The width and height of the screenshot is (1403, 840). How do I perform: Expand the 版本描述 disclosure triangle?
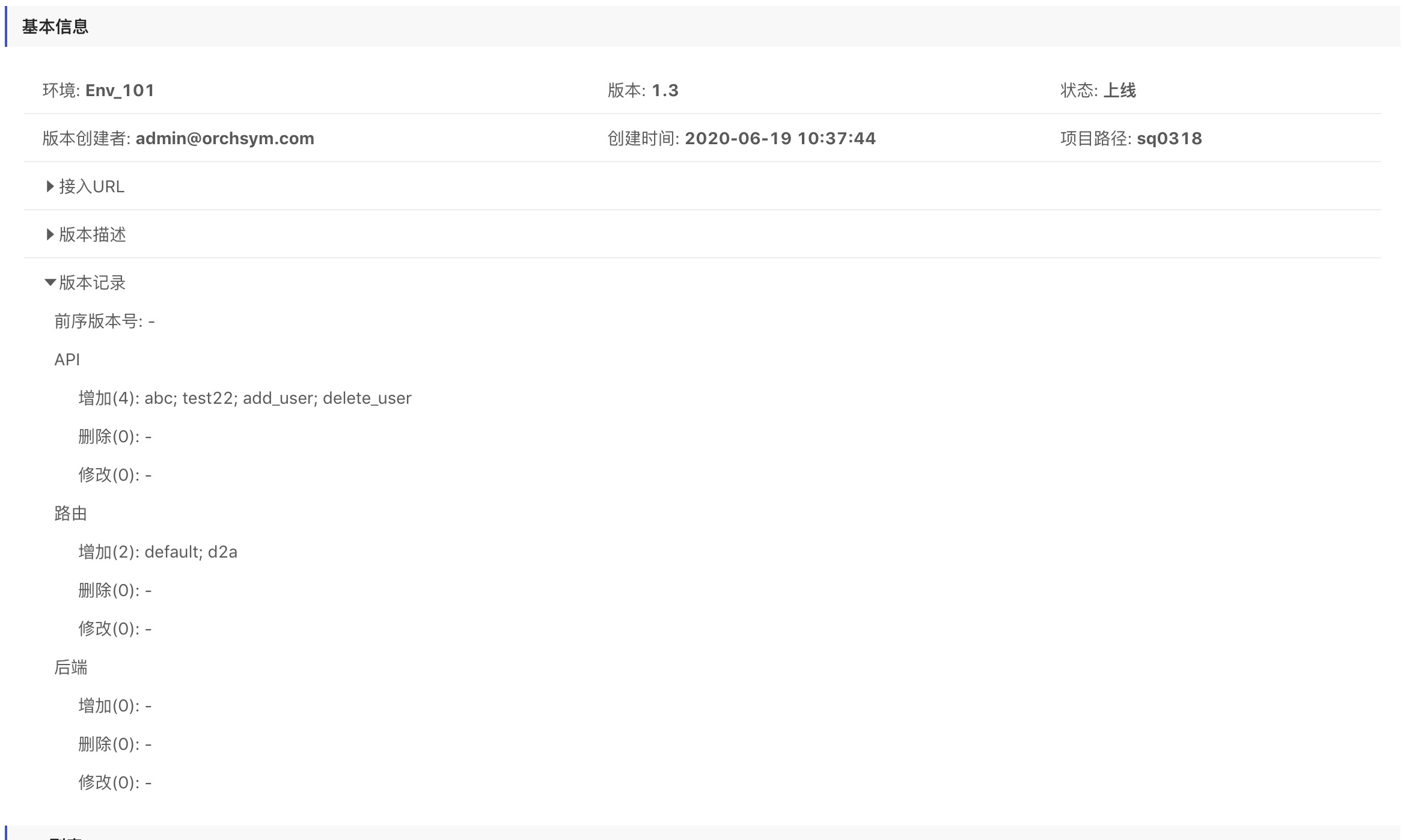50,235
